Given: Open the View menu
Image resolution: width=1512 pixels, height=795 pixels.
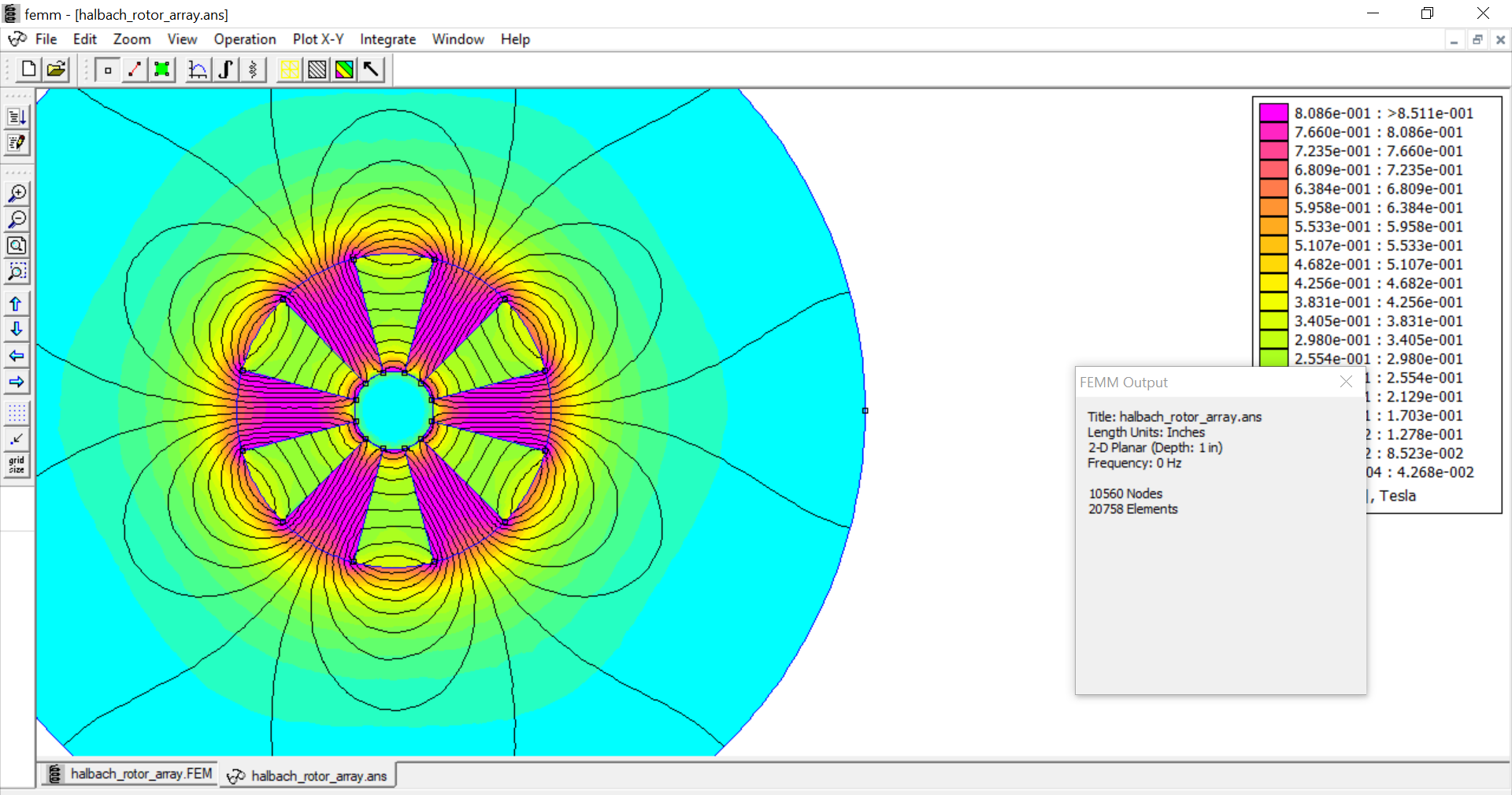Looking at the screenshot, I should pos(182,39).
